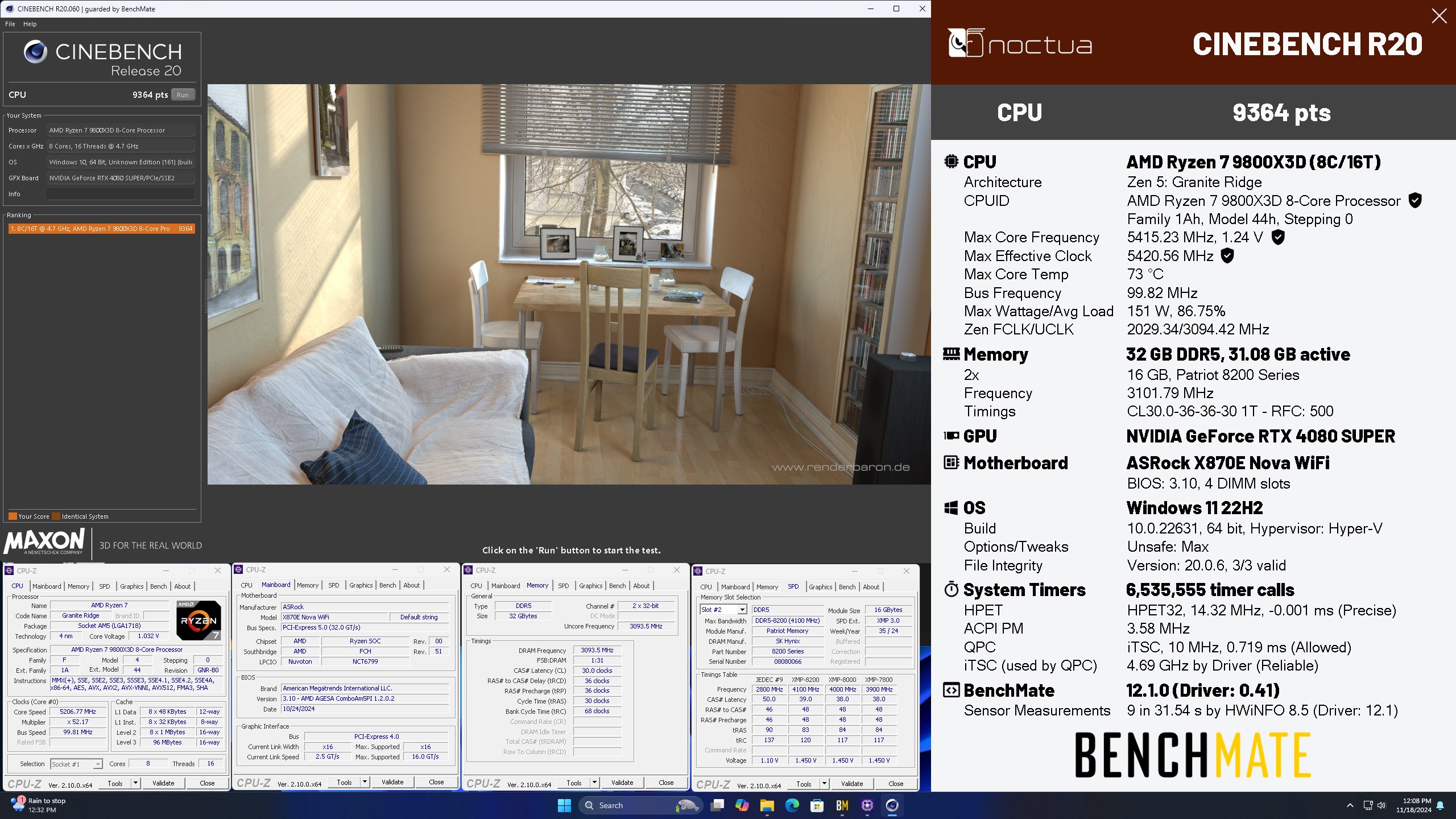Open the Windows Start menu

point(564,805)
